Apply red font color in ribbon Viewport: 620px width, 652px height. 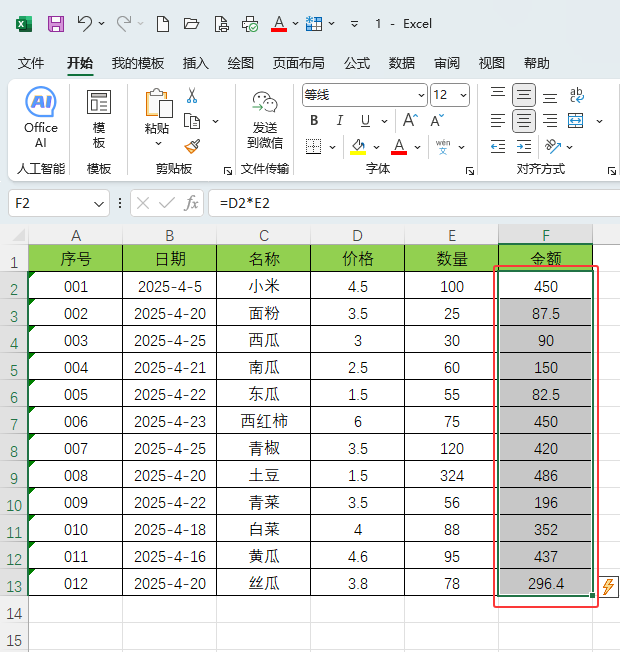pos(399,147)
